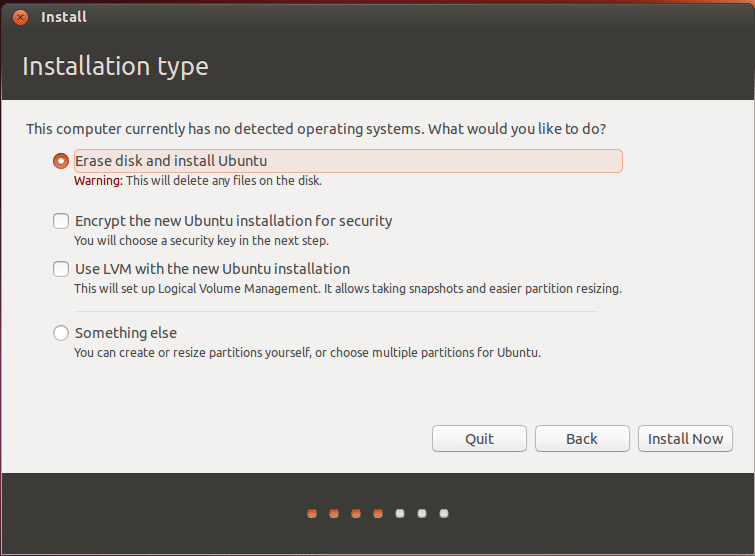Close the Install window with the red button
The width and height of the screenshot is (755, 556).
pyautogui.click(x=20, y=18)
